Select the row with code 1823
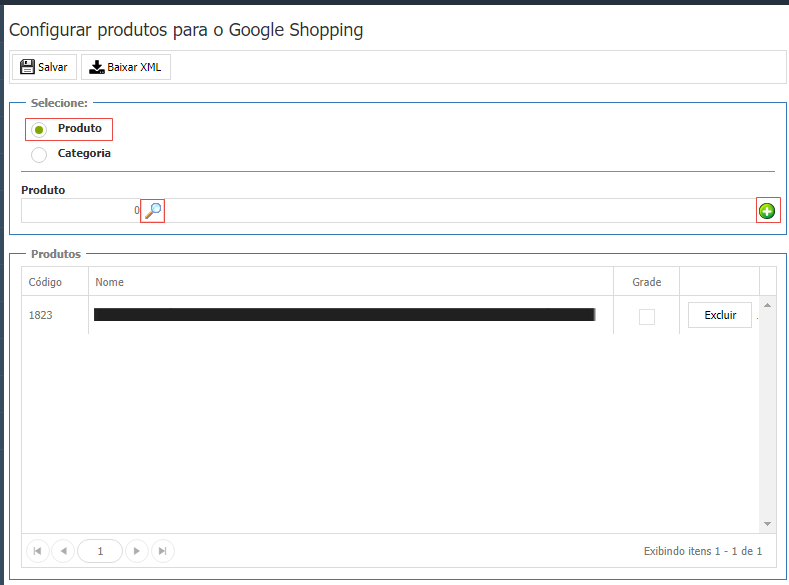The height and width of the screenshot is (585, 789). coord(41,315)
